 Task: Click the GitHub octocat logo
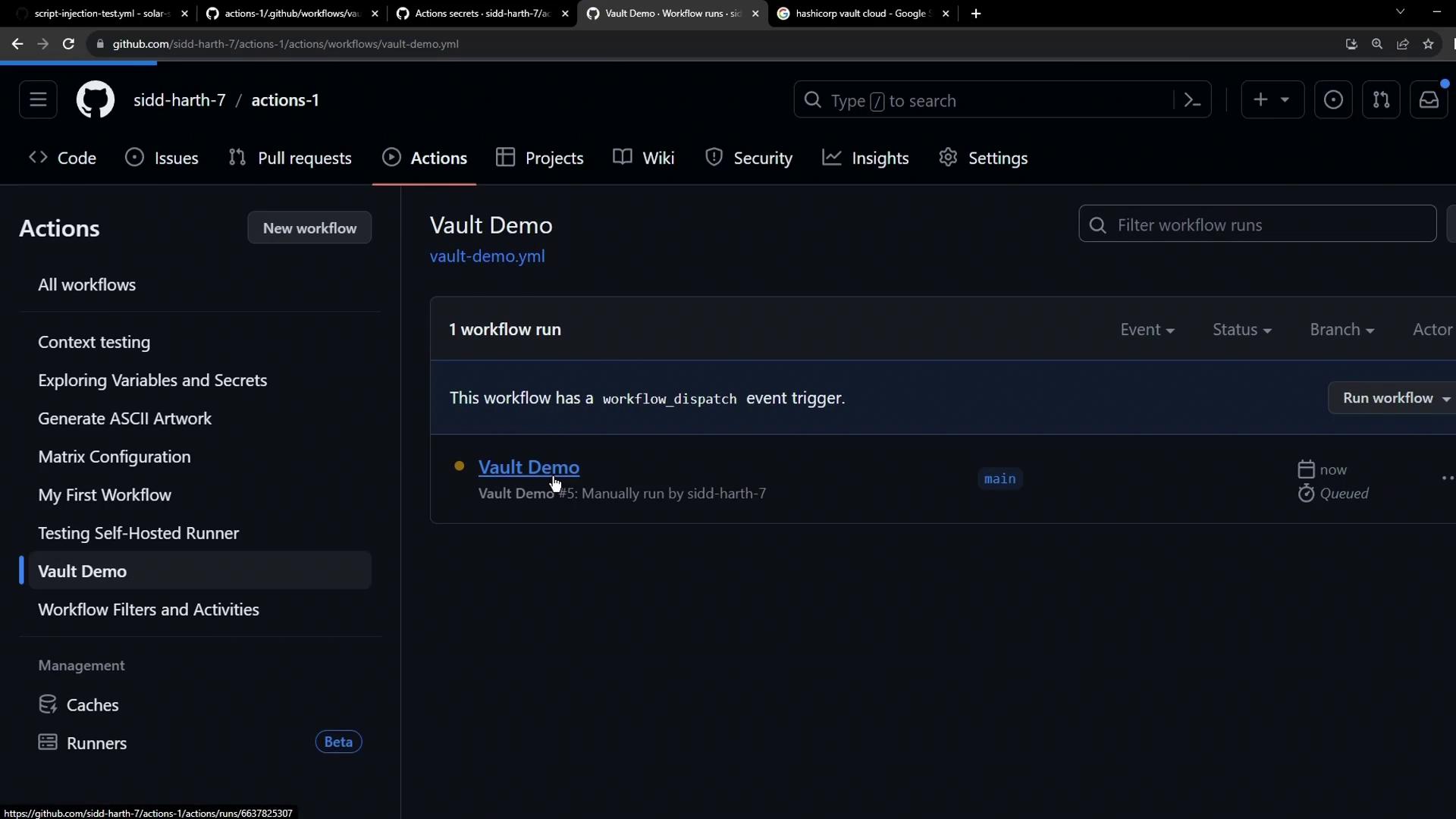point(96,99)
